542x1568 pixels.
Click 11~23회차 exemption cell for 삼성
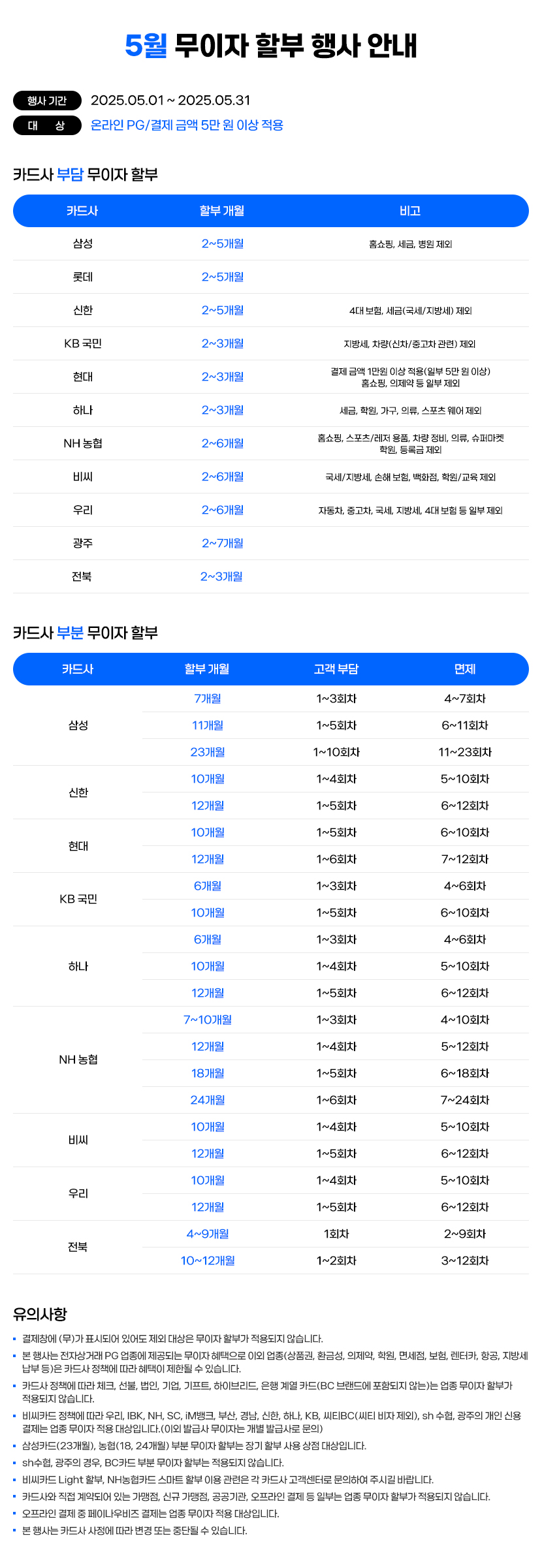465,752
